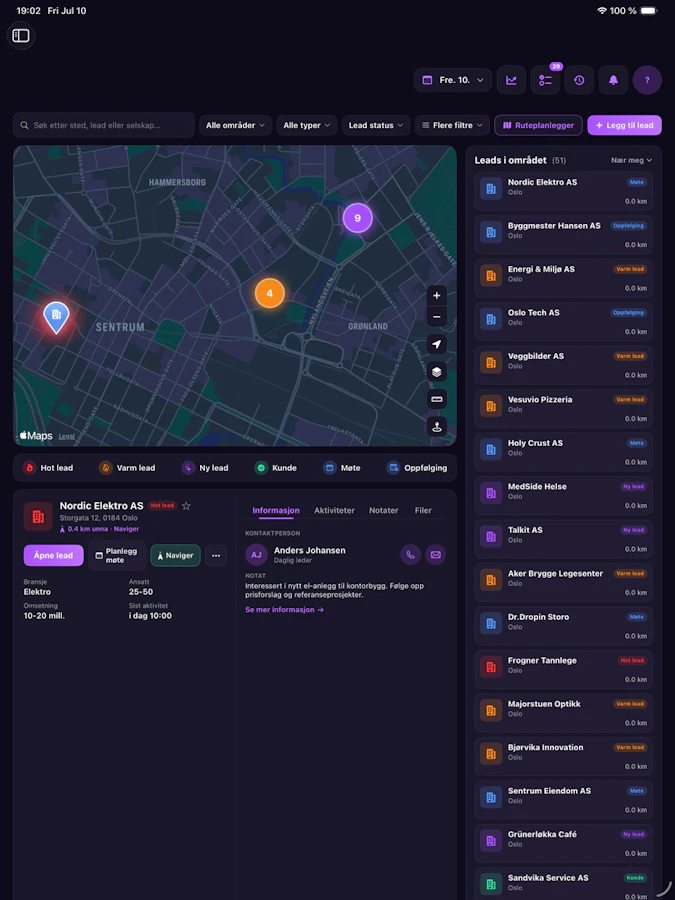The height and width of the screenshot is (900, 675).
Task: Click the street view joystick icon
Action: click(x=437, y=426)
